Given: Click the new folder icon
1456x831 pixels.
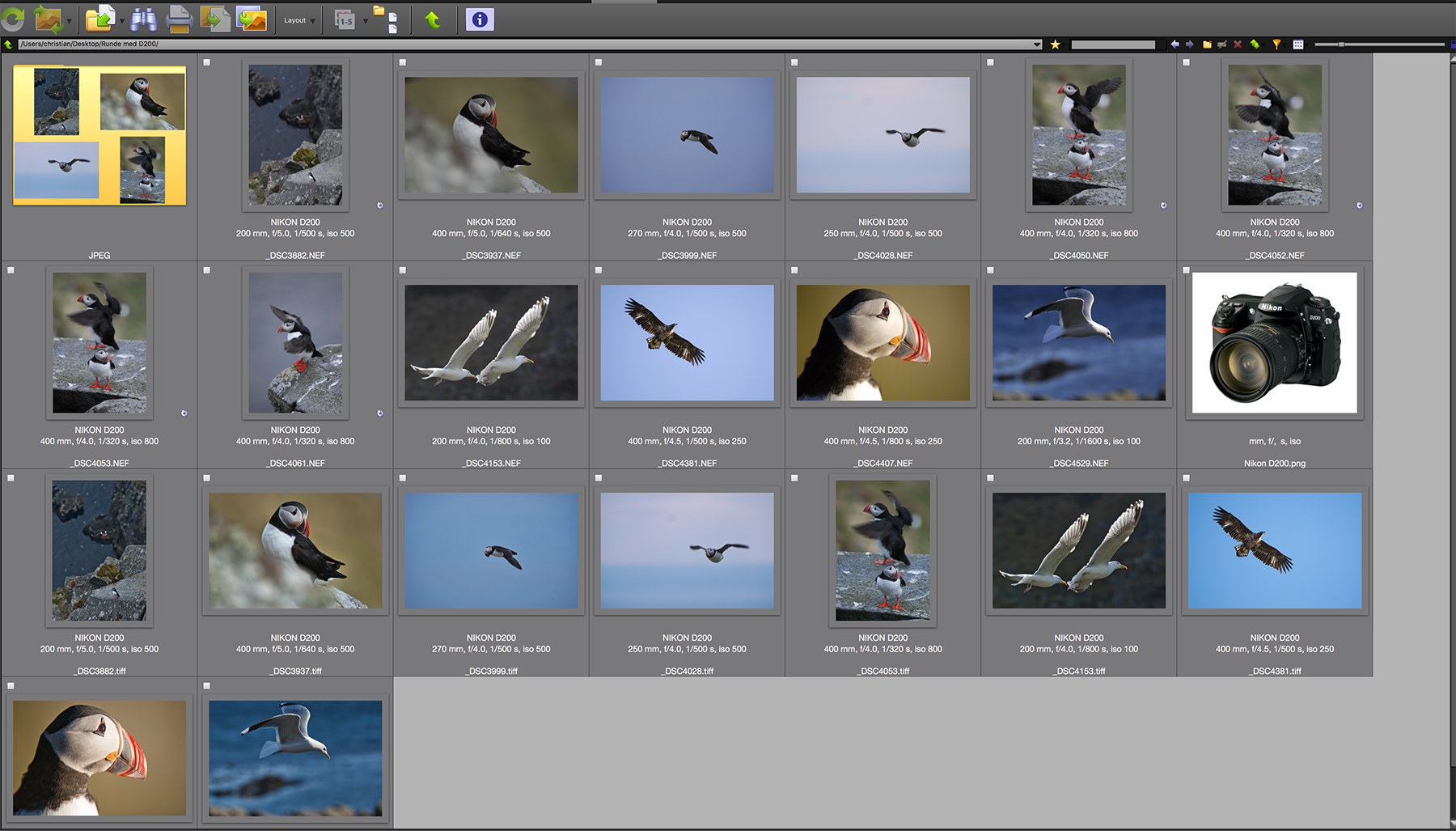Looking at the screenshot, I should pyautogui.click(x=1207, y=45).
